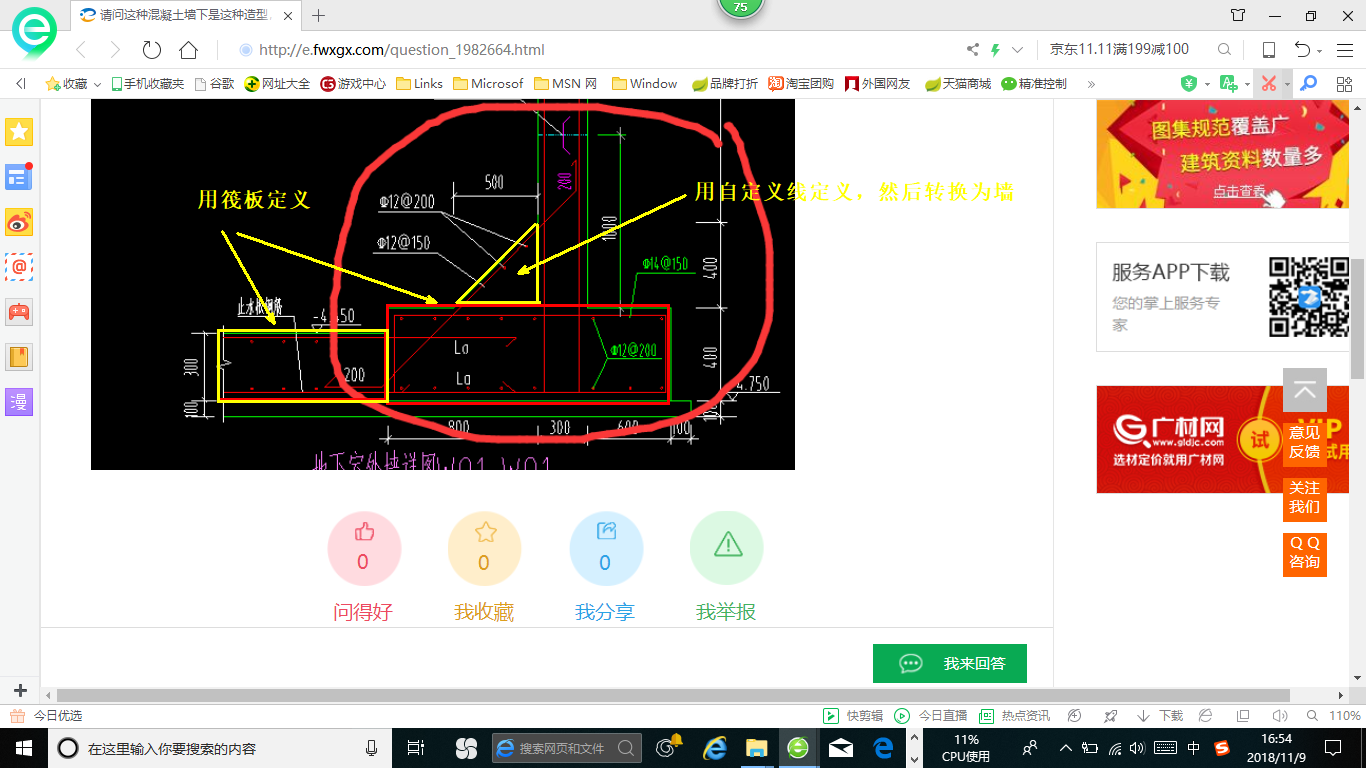1366x768 pixels.
Task: Open the Windows Start menu
Action: (x=23, y=747)
